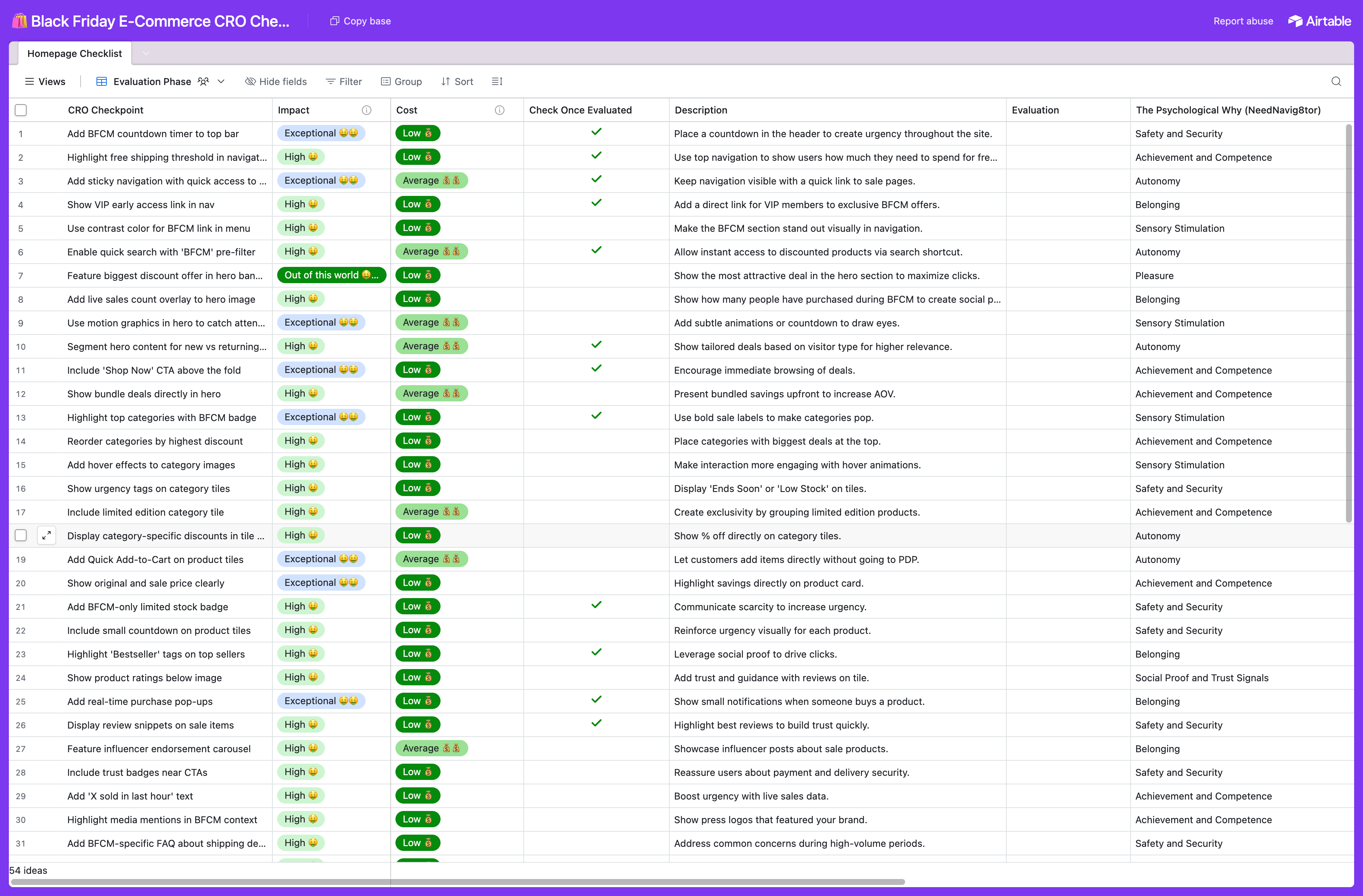Click the shopping bags emoji icon

(20, 21)
